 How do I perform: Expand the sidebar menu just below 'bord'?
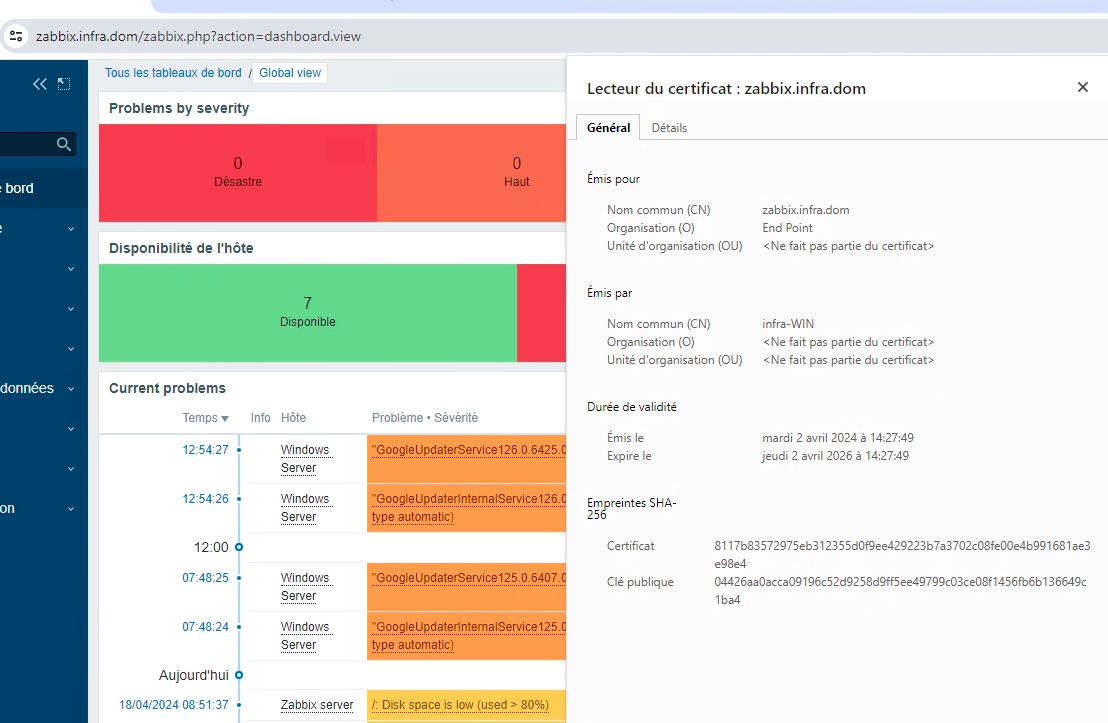71,229
